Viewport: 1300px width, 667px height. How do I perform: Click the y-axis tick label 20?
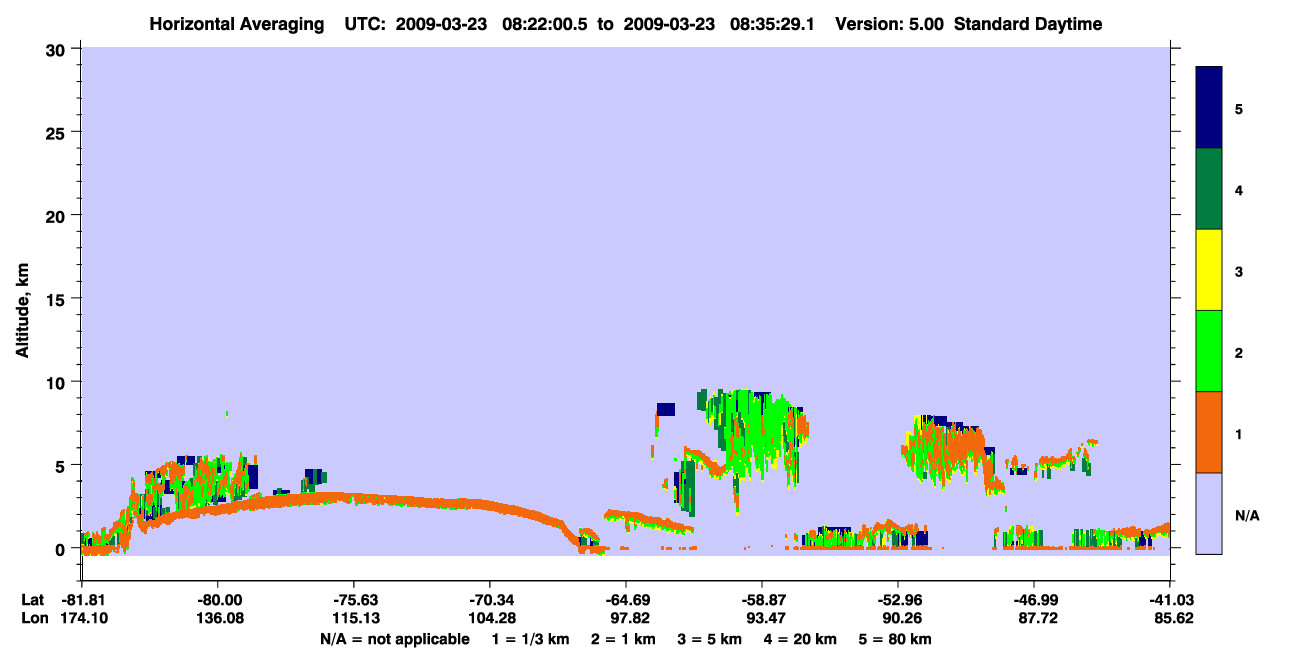[58, 215]
